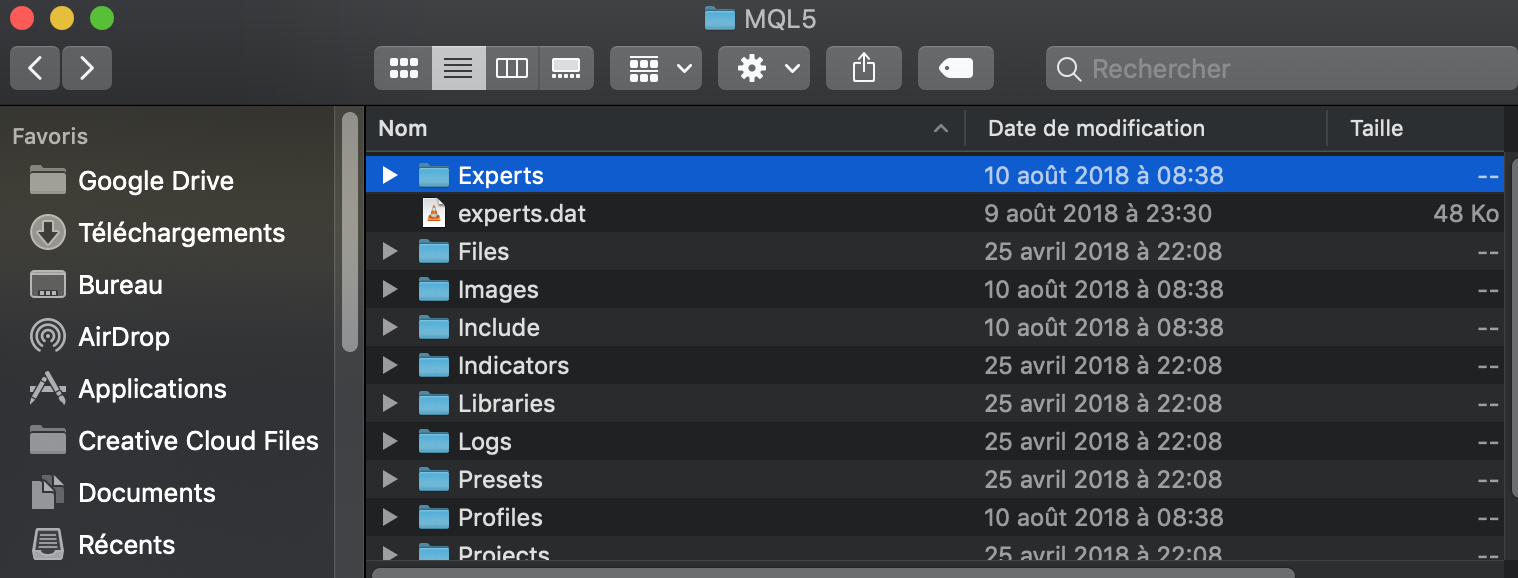
Task: Select the Profiles folder icon
Action: pos(434,517)
